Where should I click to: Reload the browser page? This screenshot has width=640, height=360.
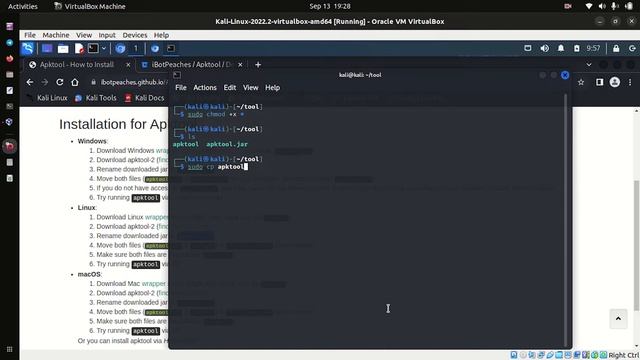tap(60, 82)
